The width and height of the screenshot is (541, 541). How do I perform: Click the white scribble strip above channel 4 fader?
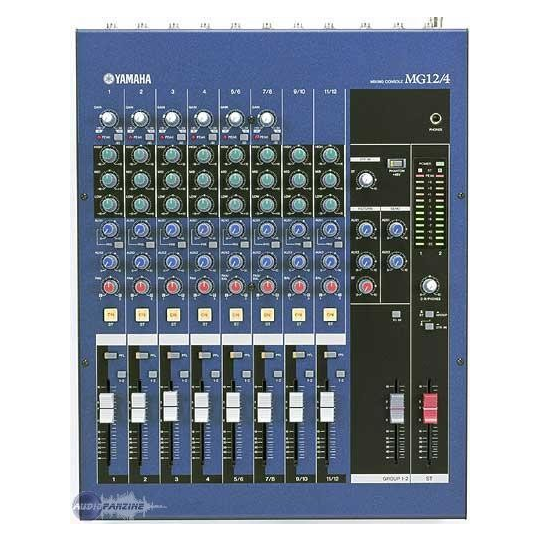tap(205, 339)
